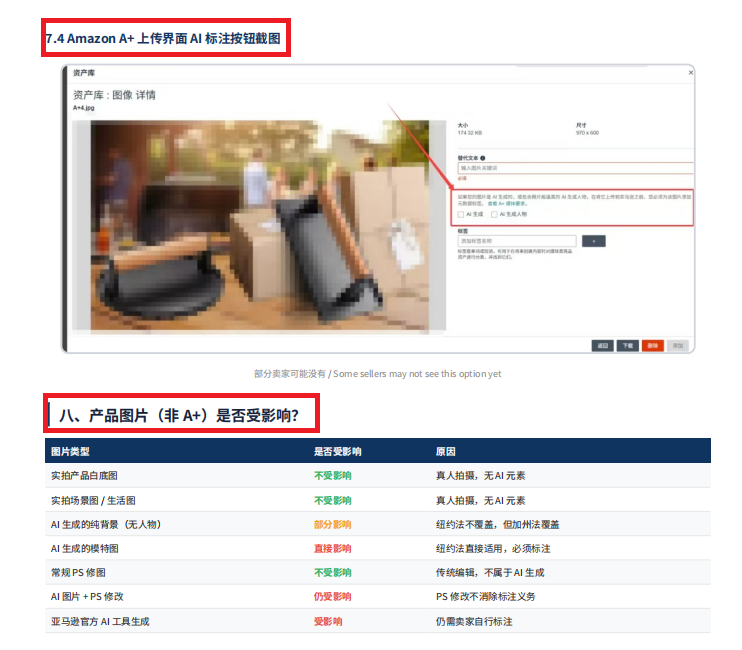Click the 'AI 生成的模特图' cell
742x650 pixels.
pyautogui.click(x=85, y=548)
